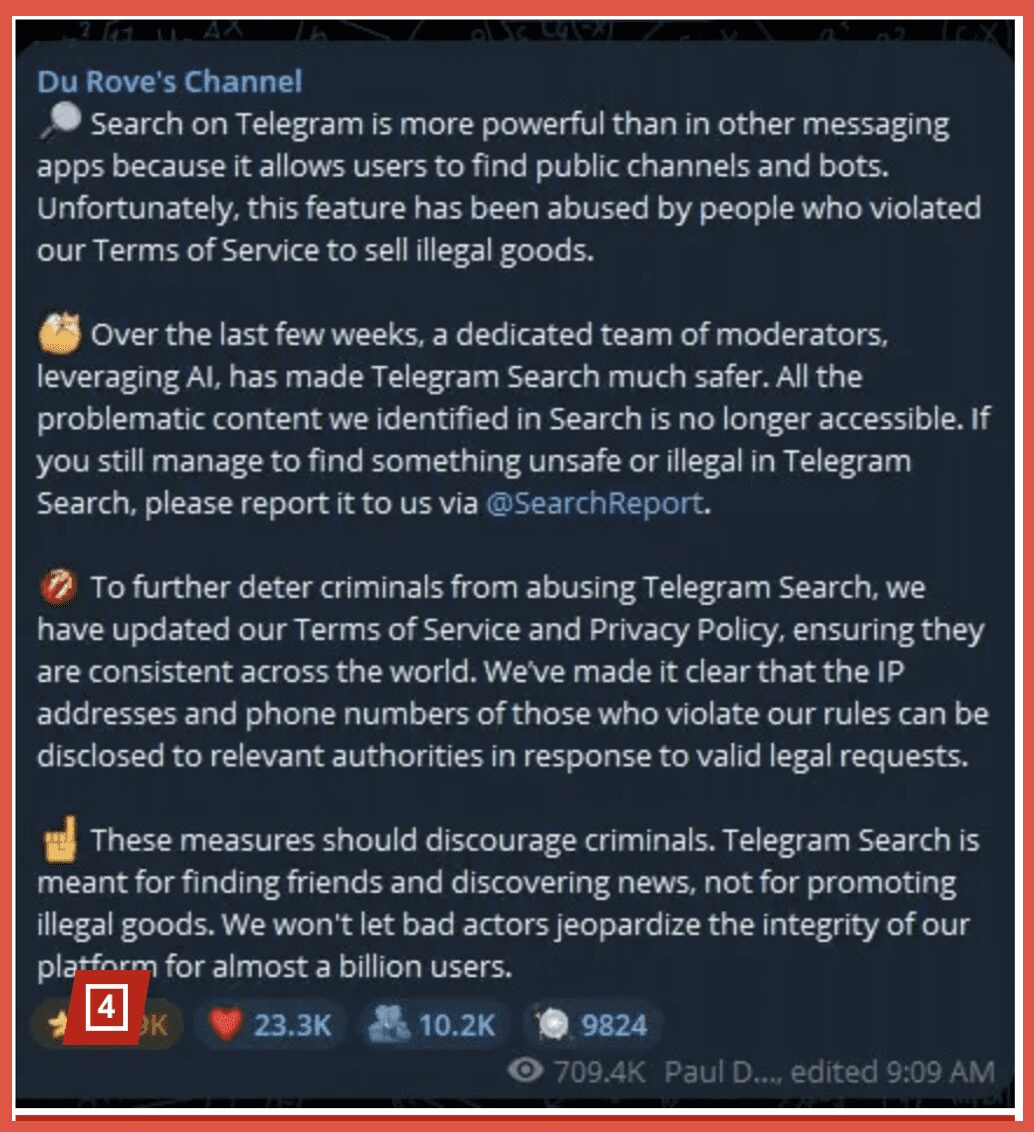Click the handshake people emoji icon

point(390,1024)
